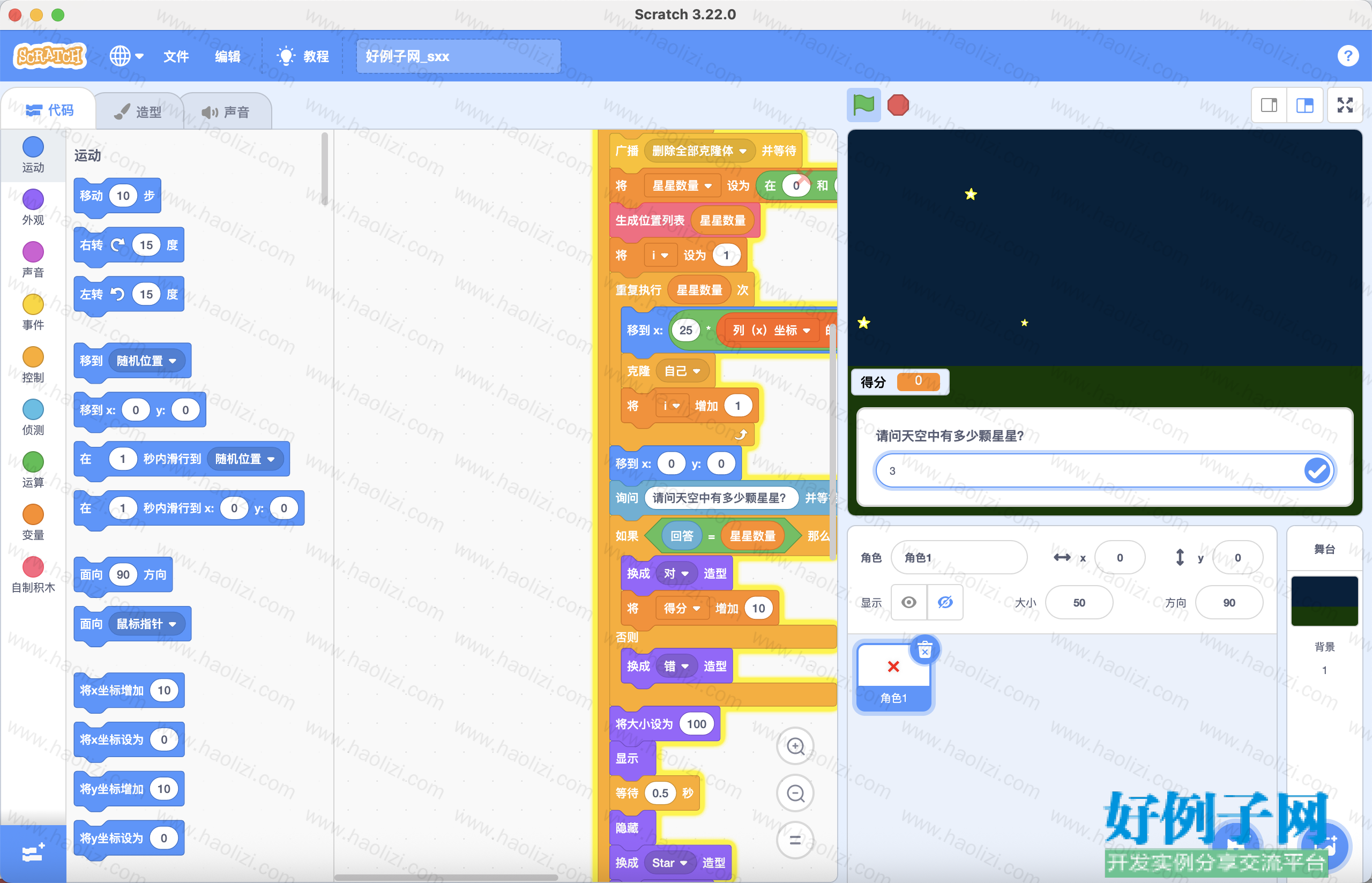
Task: Switch to the 代码 tab
Action: pos(49,109)
